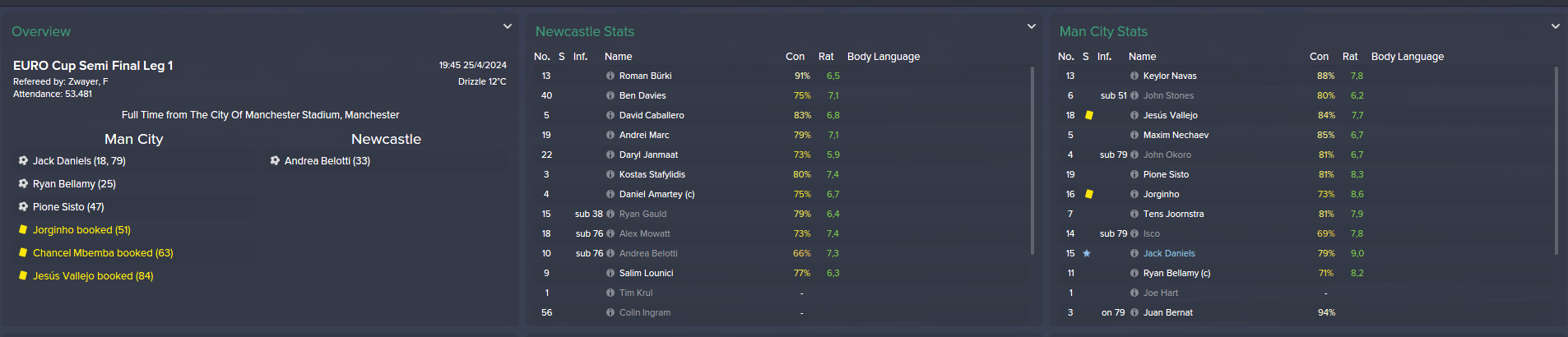Click yellow card icon for Chancel Mbemba booking
Screen dimensions: 1568x337
click(x=23, y=253)
